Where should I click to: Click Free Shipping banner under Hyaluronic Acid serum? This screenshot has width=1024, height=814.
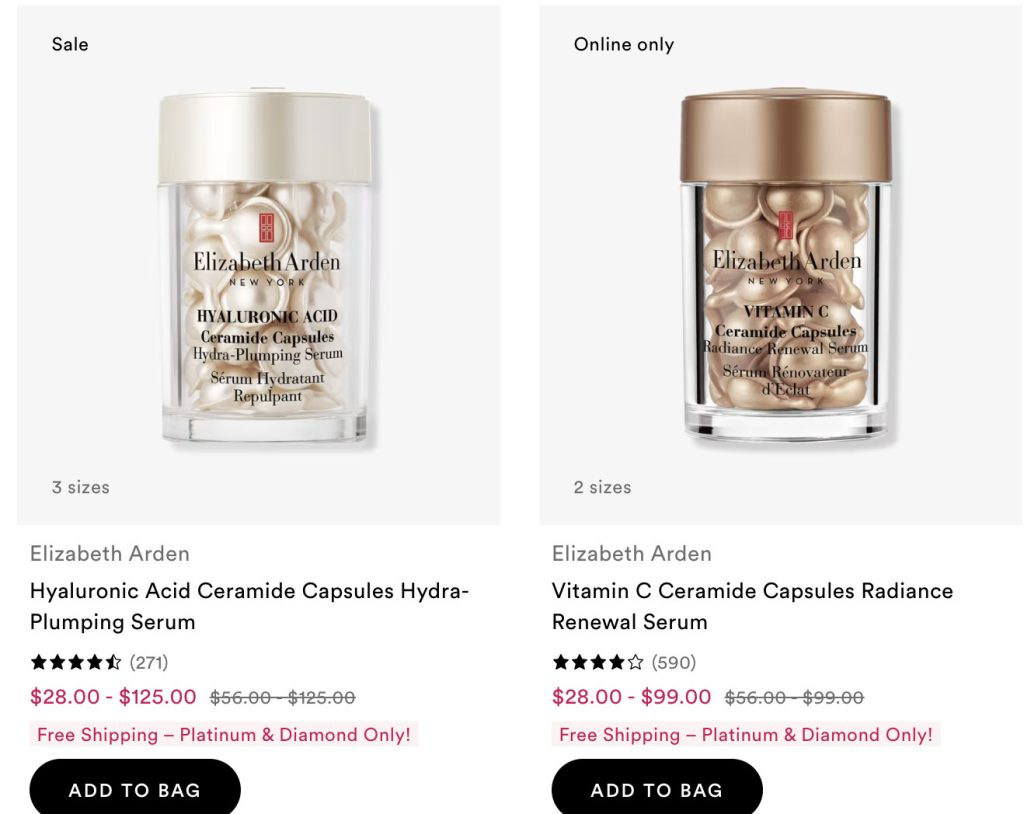click(224, 735)
